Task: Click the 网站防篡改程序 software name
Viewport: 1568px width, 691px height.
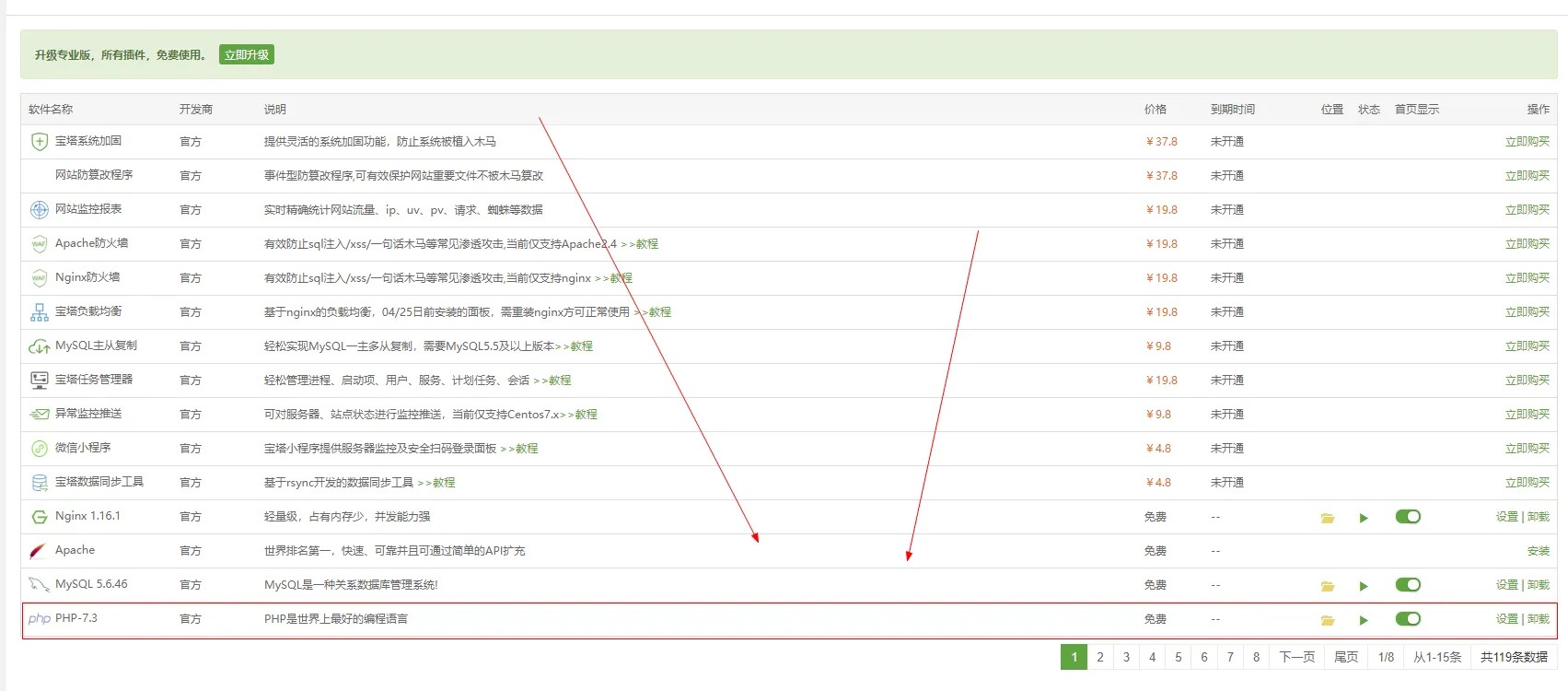Action: (94, 175)
